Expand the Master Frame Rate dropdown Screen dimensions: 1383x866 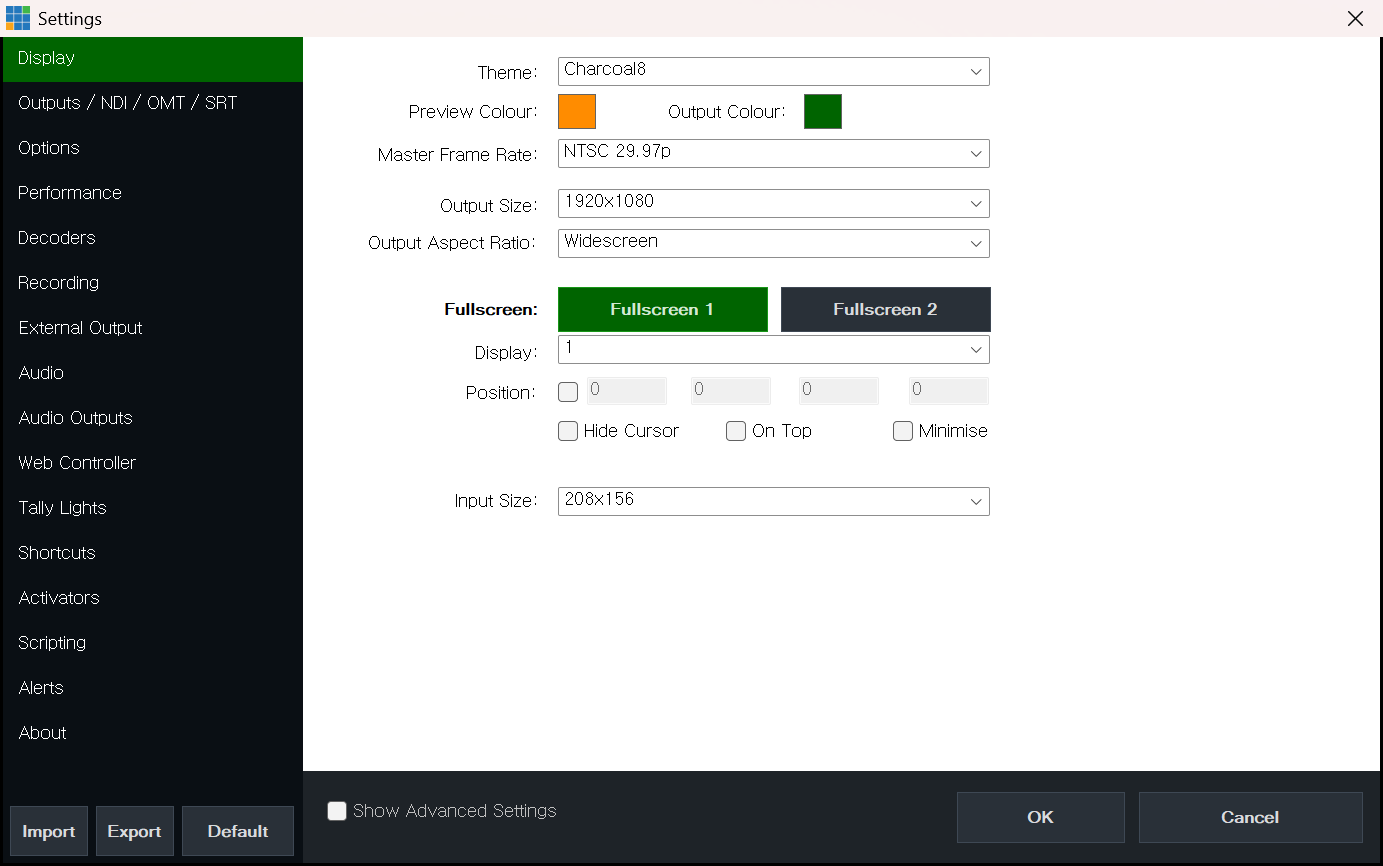tap(774, 153)
